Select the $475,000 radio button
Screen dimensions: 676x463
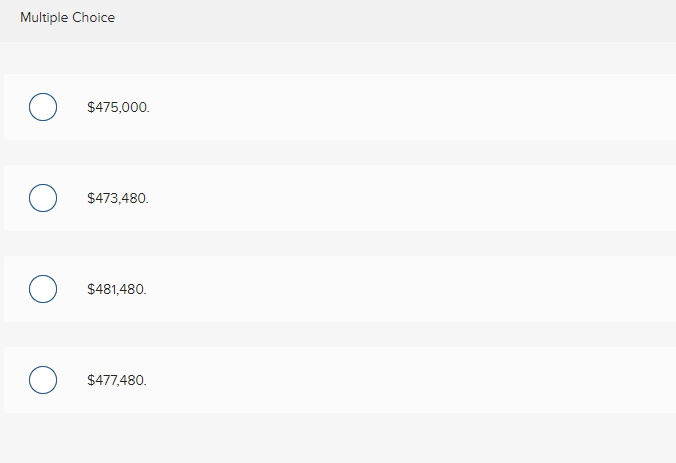click(42, 107)
